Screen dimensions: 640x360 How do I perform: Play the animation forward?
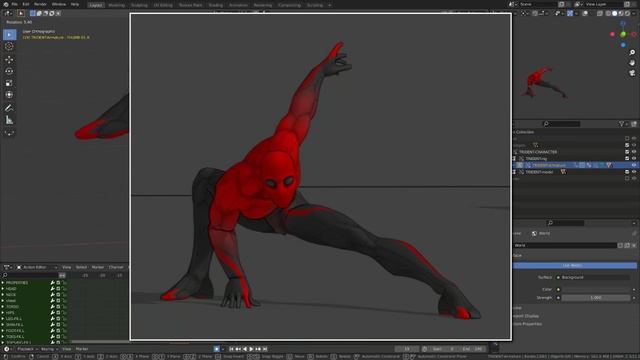[251, 349]
